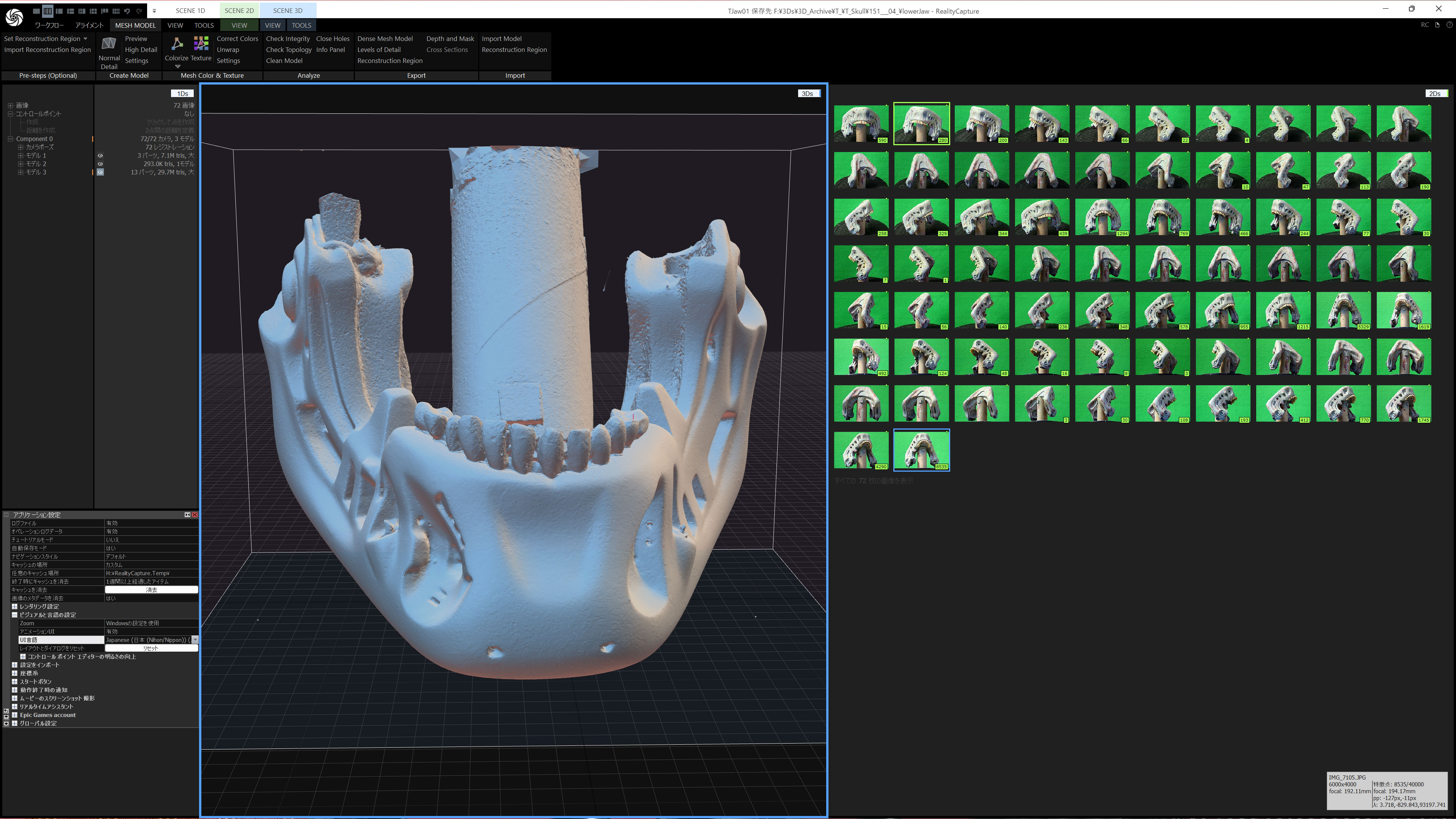Viewport: 1456px width, 819px height.
Task: Switch to the SCENE 2D tab
Action: 239,11
